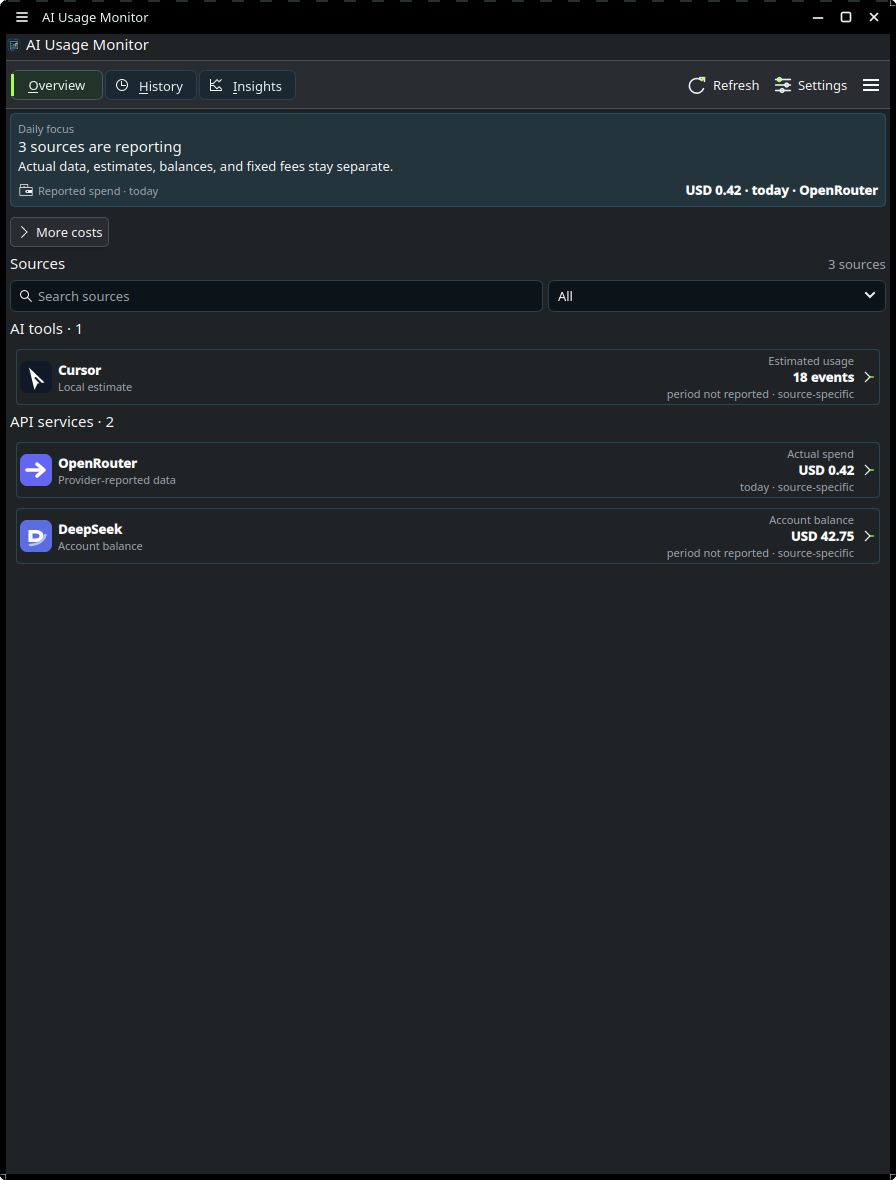Click the AI Usage Monitor app icon

pyautogui.click(x=14, y=45)
